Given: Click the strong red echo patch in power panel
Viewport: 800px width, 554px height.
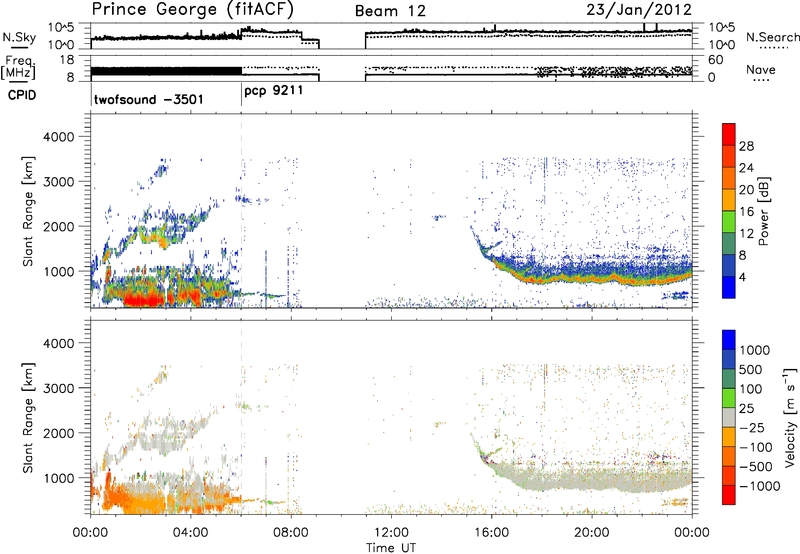Looking at the screenshot, I should point(143,300).
